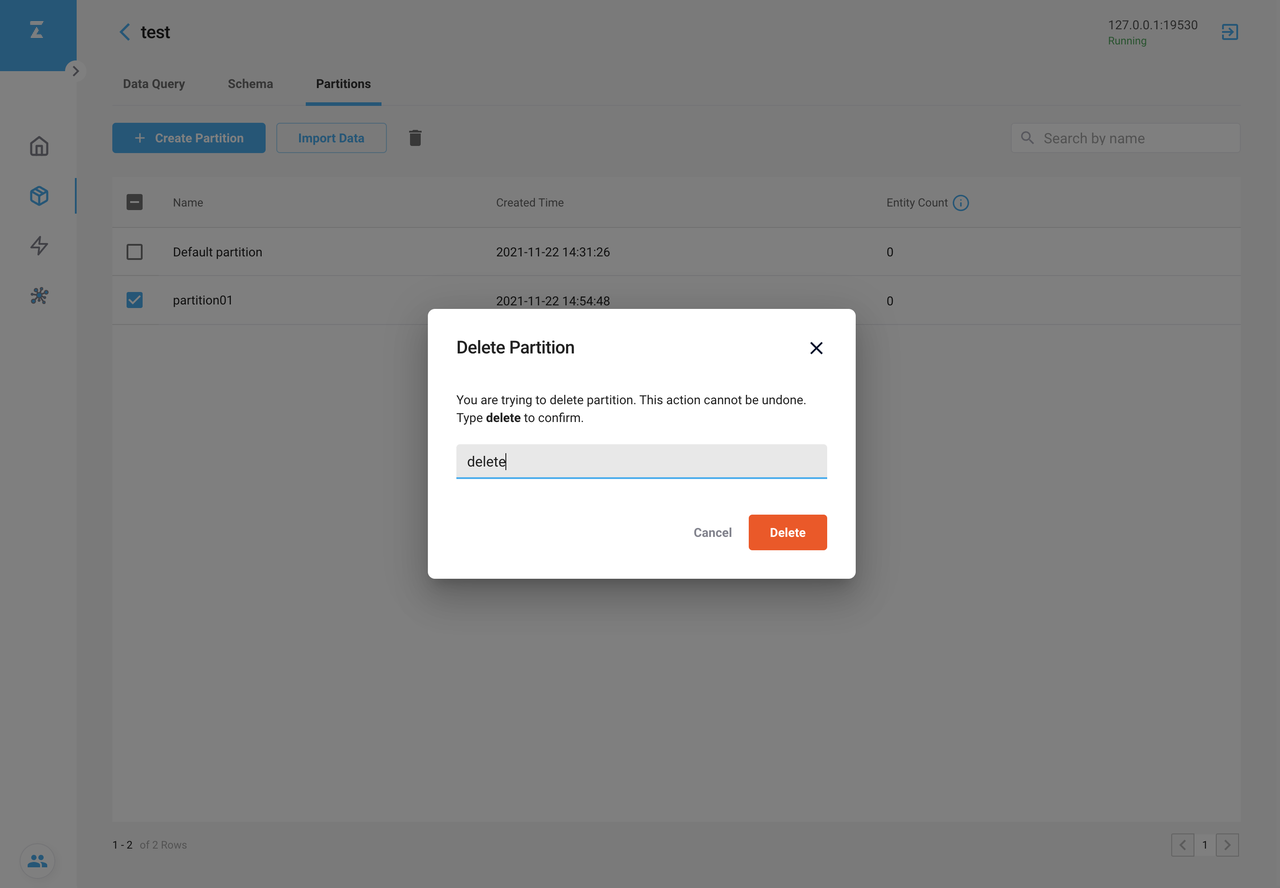Viewport: 1280px width, 888px height.
Task: Click the trash delete icon in toolbar
Action: click(415, 138)
